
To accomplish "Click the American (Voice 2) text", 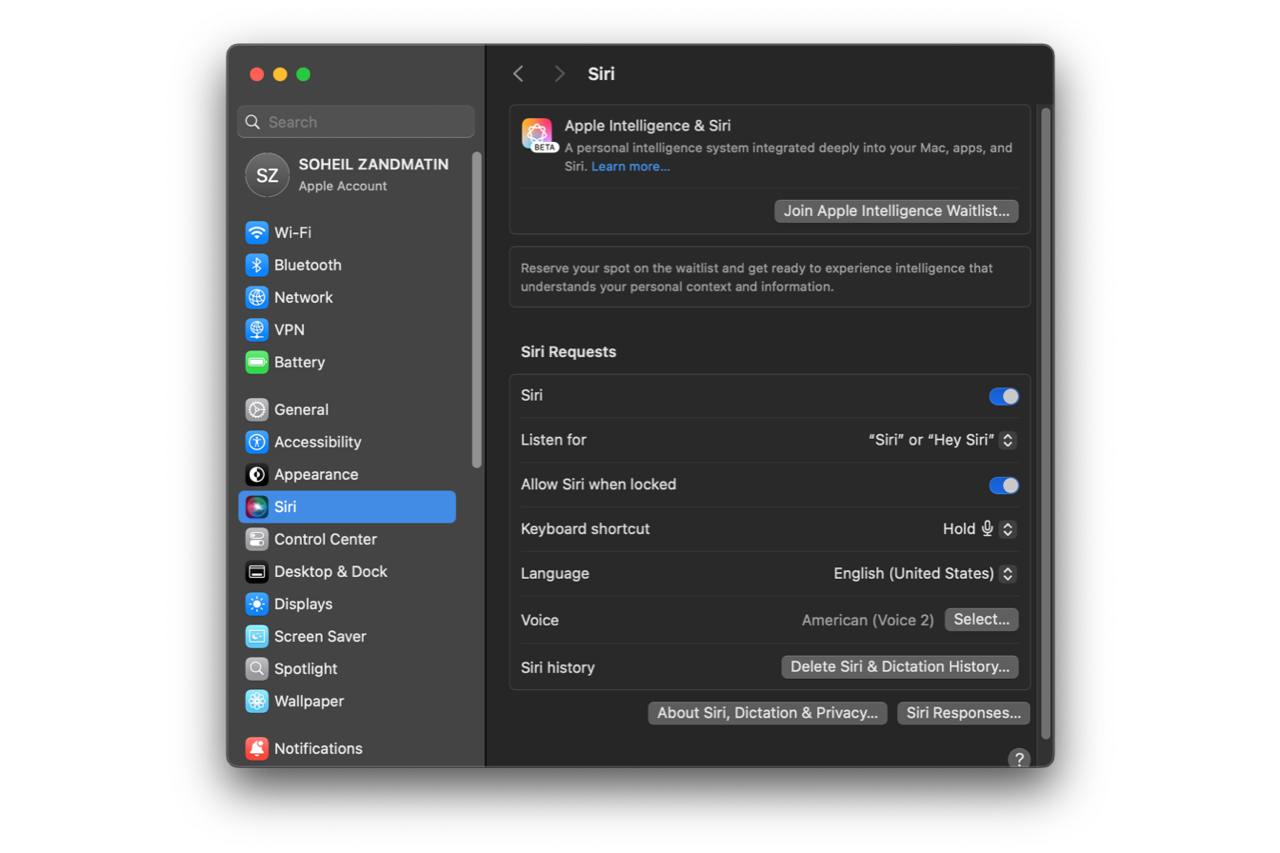I will (x=867, y=620).
